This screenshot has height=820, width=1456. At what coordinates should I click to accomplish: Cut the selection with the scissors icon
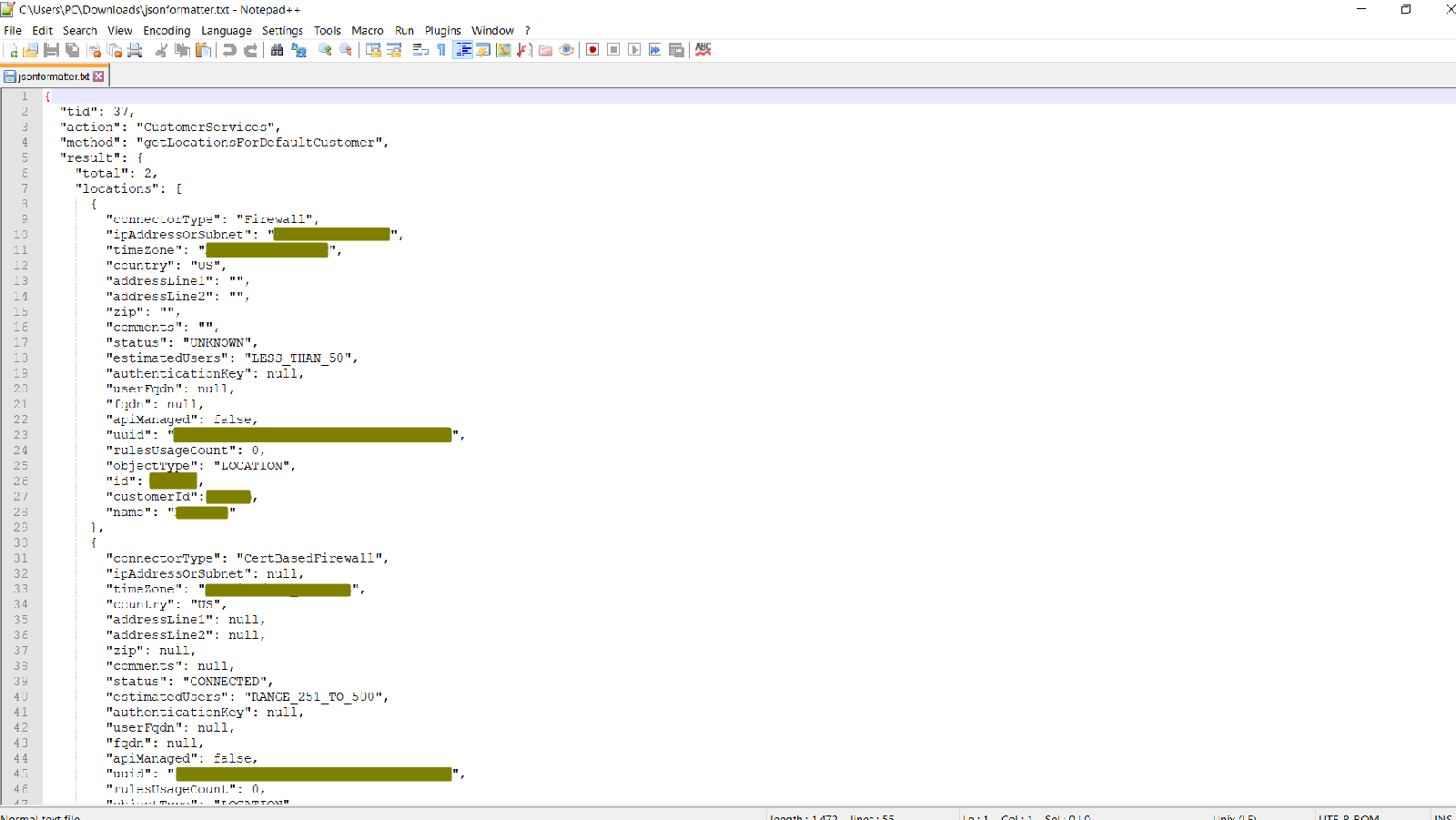pos(161,50)
